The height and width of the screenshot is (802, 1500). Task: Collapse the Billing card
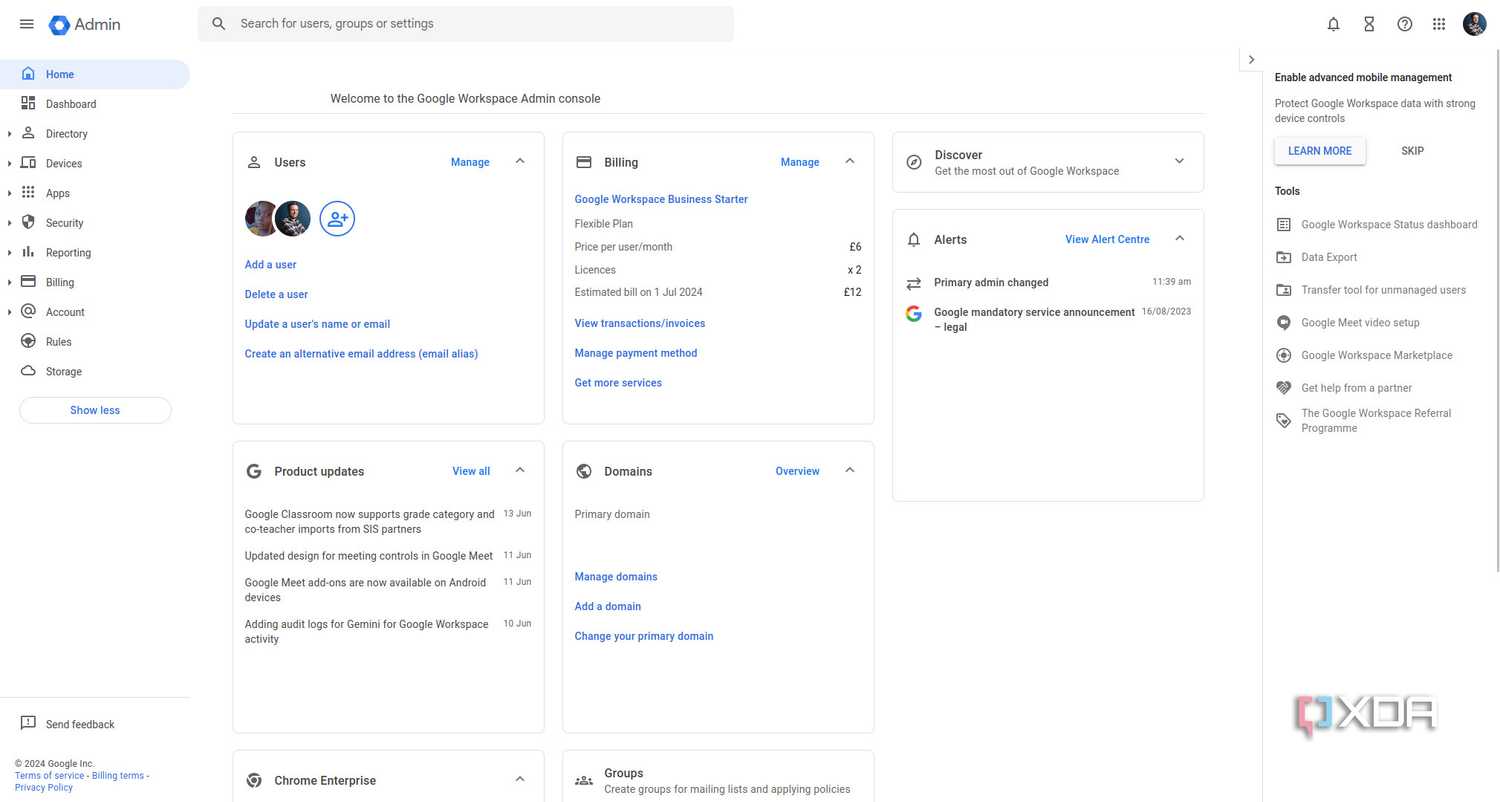coord(850,161)
